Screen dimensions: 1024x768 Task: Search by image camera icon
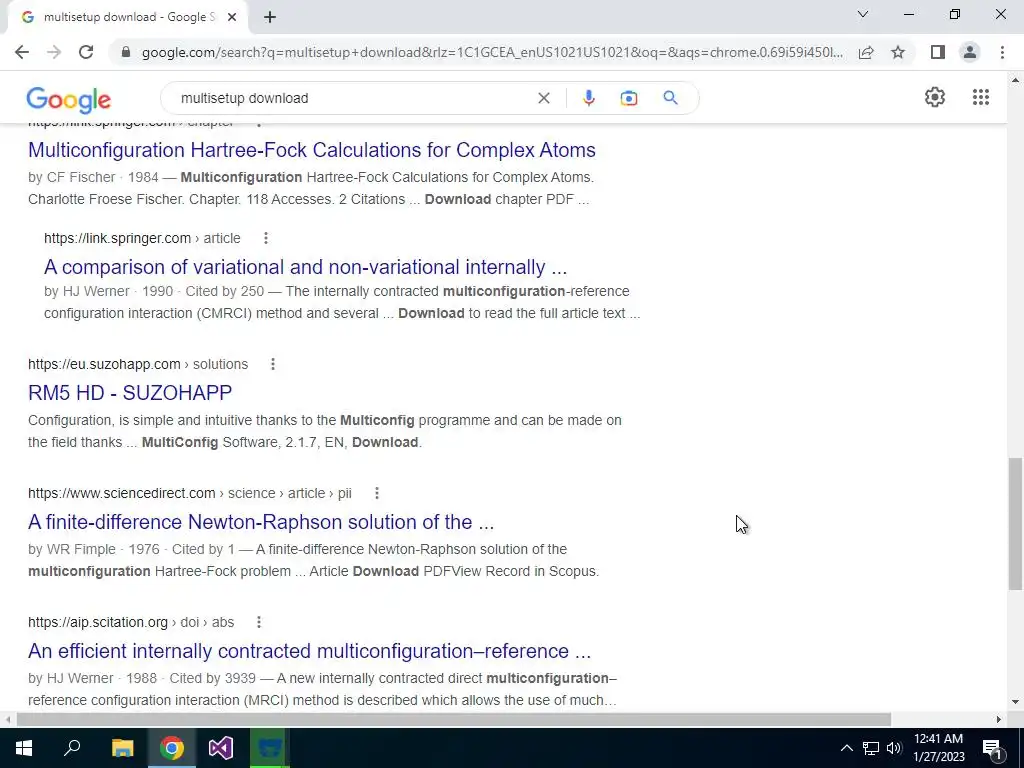[x=629, y=98]
